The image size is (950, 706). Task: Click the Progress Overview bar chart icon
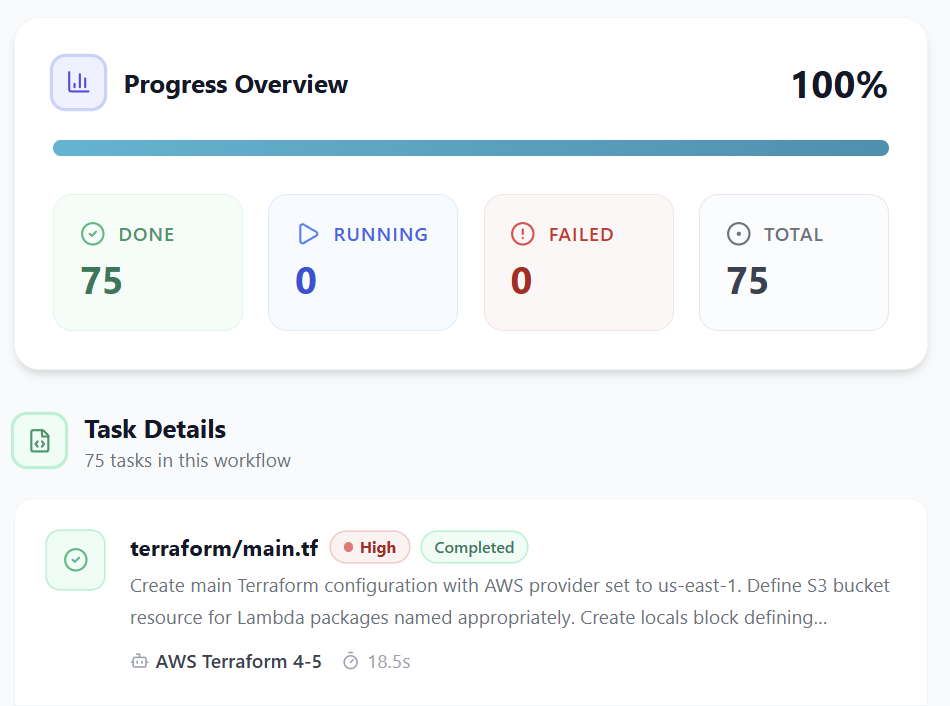(78, 83)
